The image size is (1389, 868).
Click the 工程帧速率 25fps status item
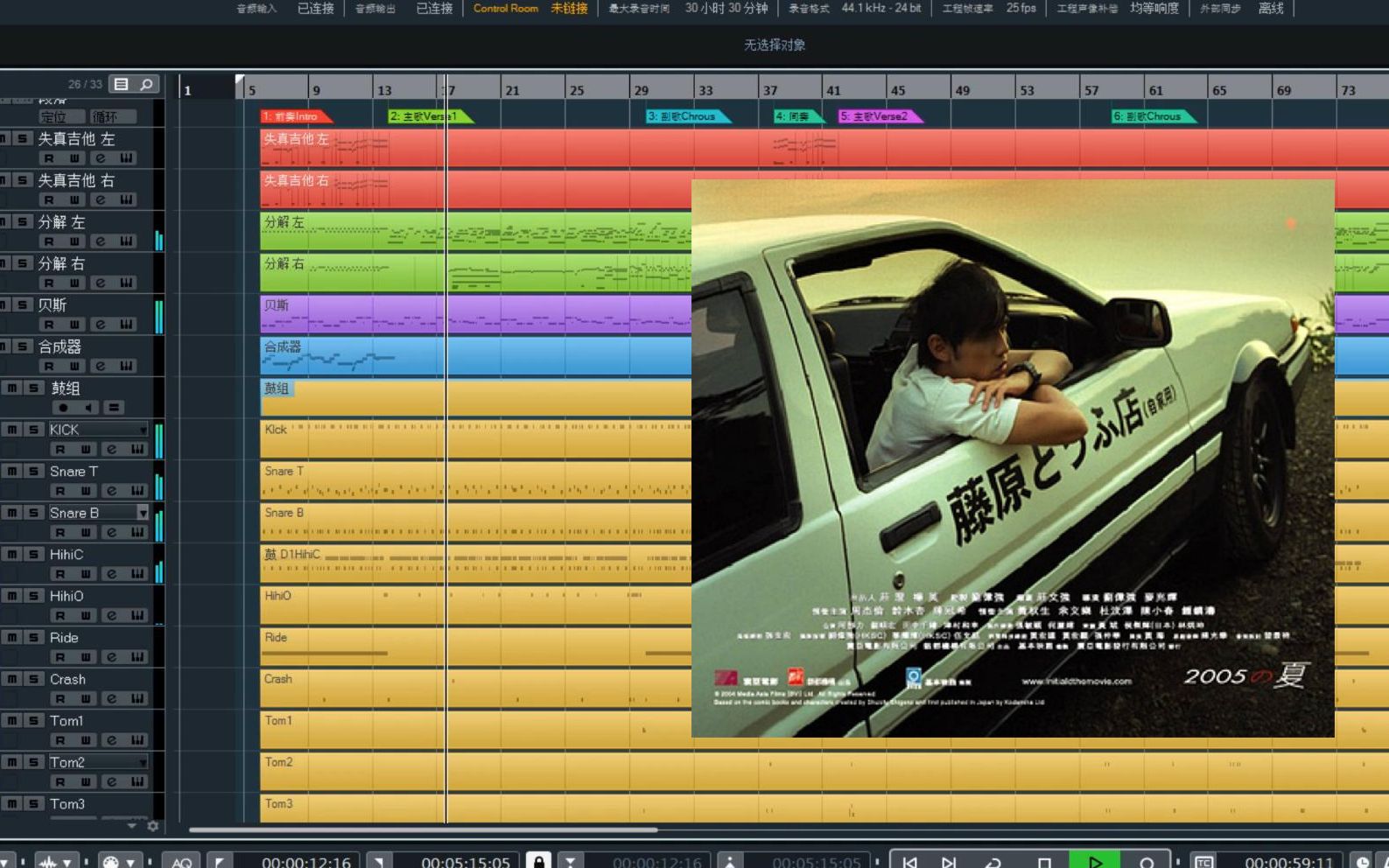[989, 8]
